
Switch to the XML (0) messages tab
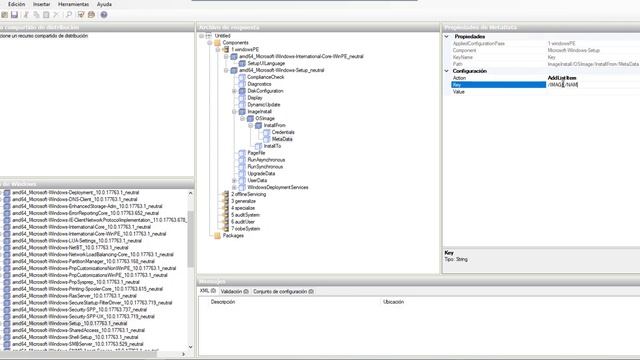point(207,291)
